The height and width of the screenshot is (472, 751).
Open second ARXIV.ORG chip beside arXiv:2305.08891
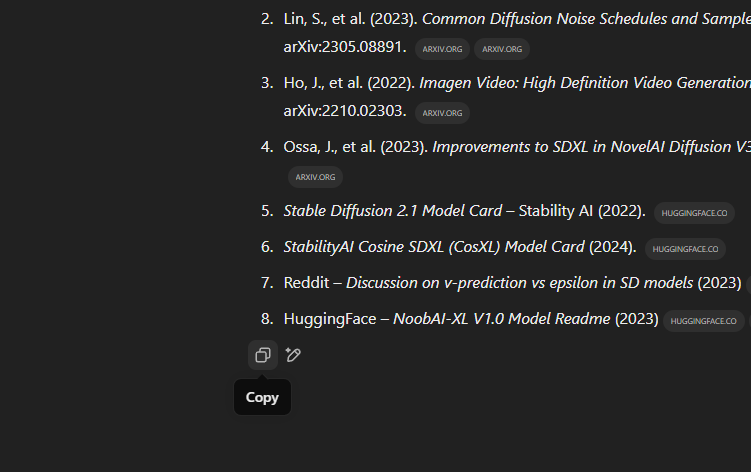coord(502,49)
